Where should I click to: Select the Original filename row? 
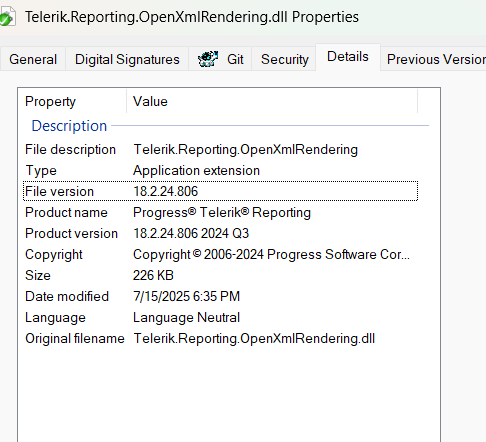coord(220,338)
